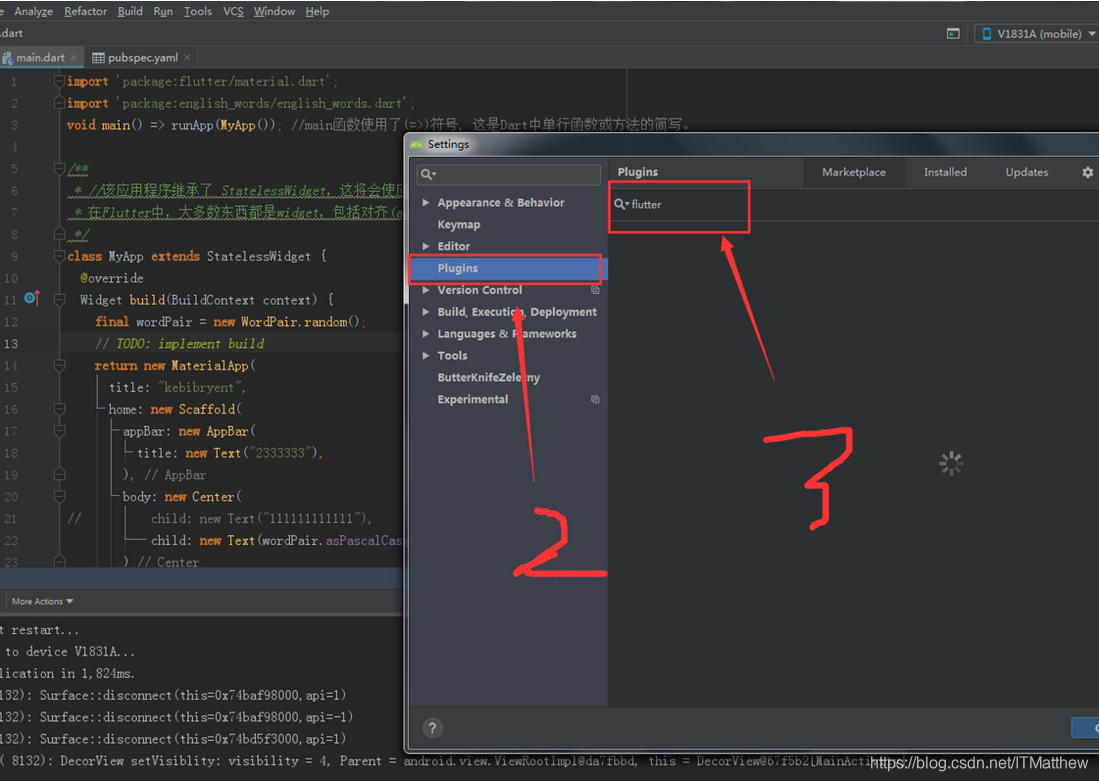Click the icon beside Experimental row
The height and width of the screenshot is (782, 1099).
click(x=595, y=399)
